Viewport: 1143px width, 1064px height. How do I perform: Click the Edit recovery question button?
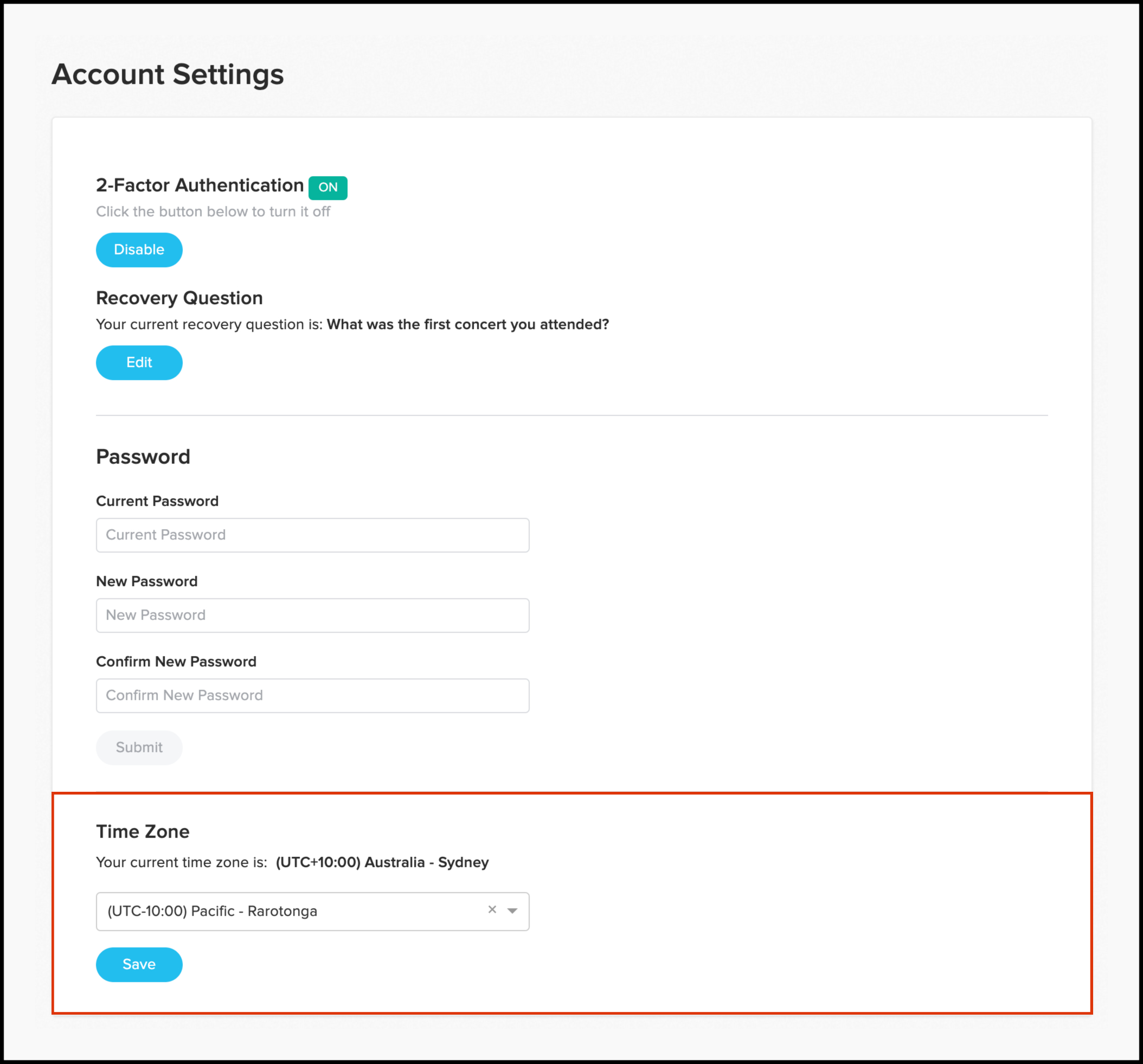139,362
